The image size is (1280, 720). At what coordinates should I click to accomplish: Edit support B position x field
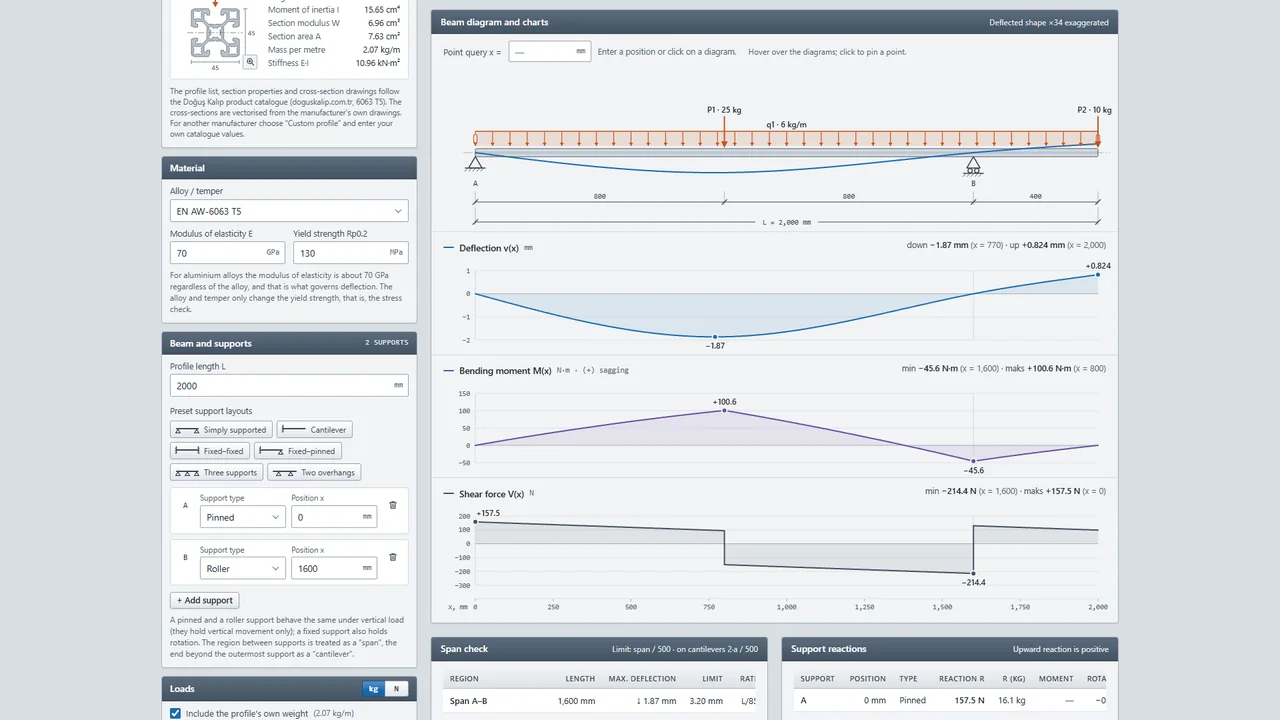point(334,568)
